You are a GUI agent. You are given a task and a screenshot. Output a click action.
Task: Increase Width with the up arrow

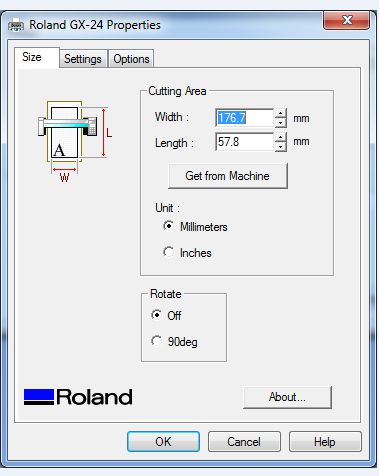281,113
